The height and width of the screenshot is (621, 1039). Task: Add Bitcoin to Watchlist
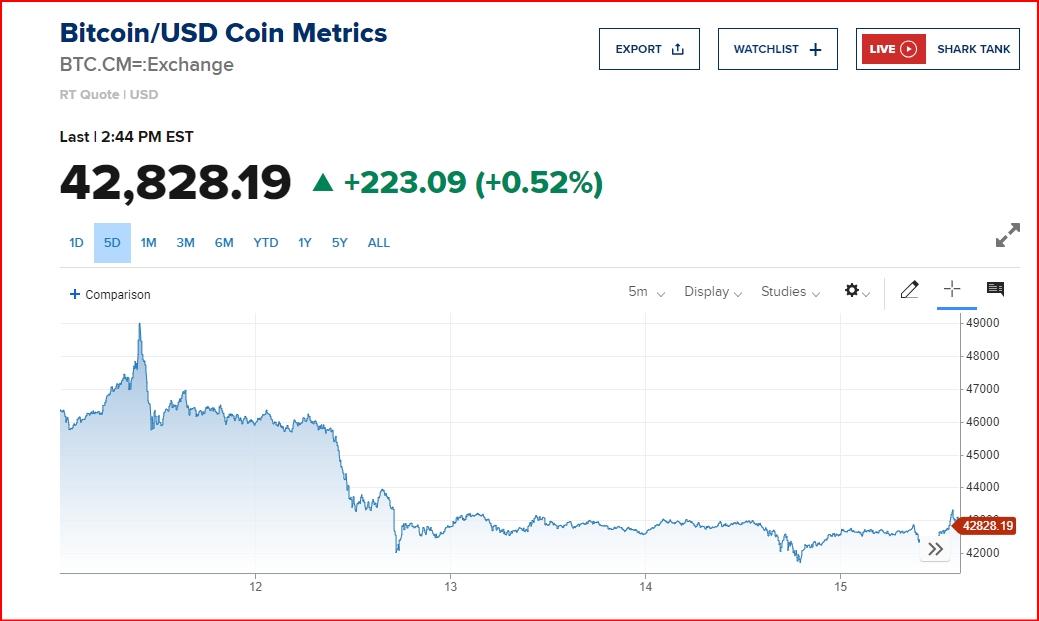coord(777,49)
